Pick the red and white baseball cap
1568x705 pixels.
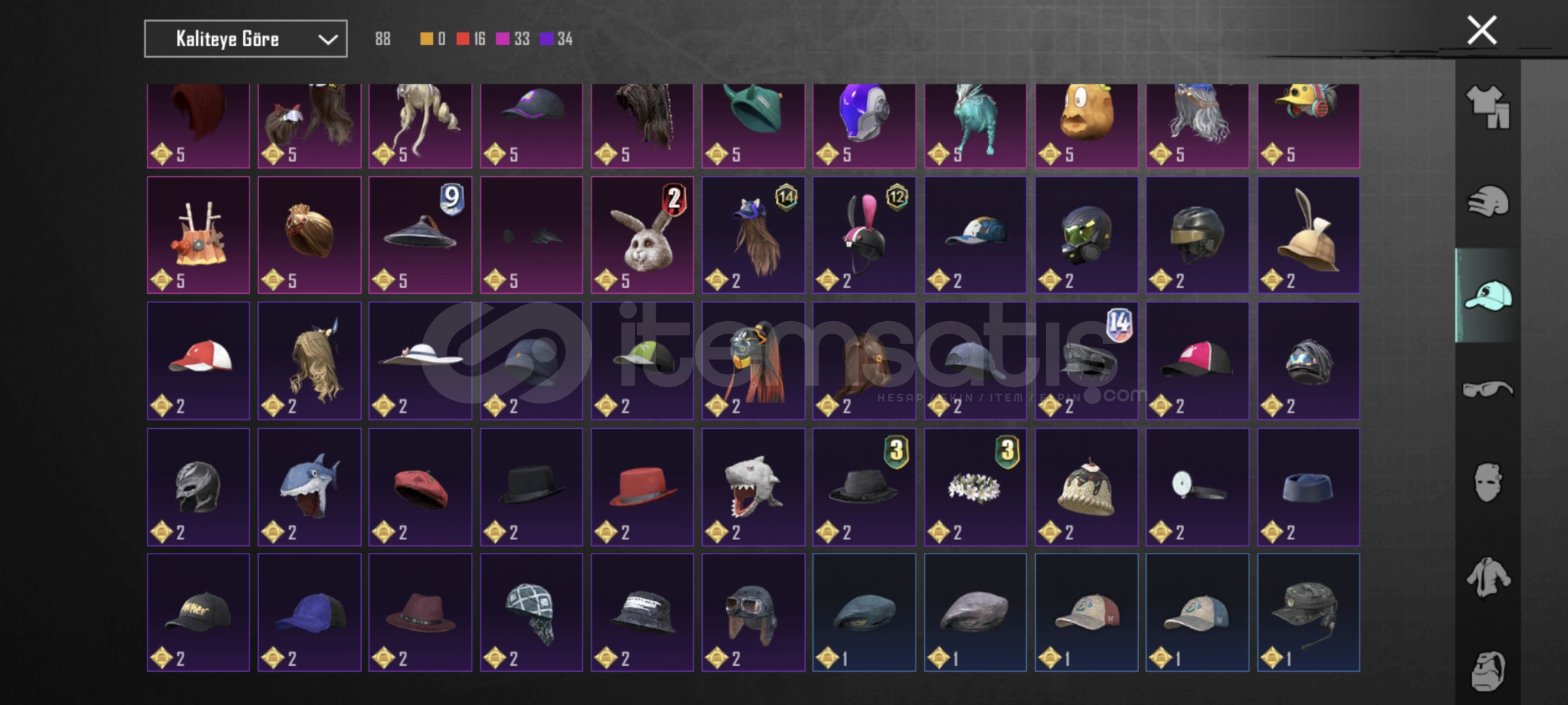coord(199,361)
